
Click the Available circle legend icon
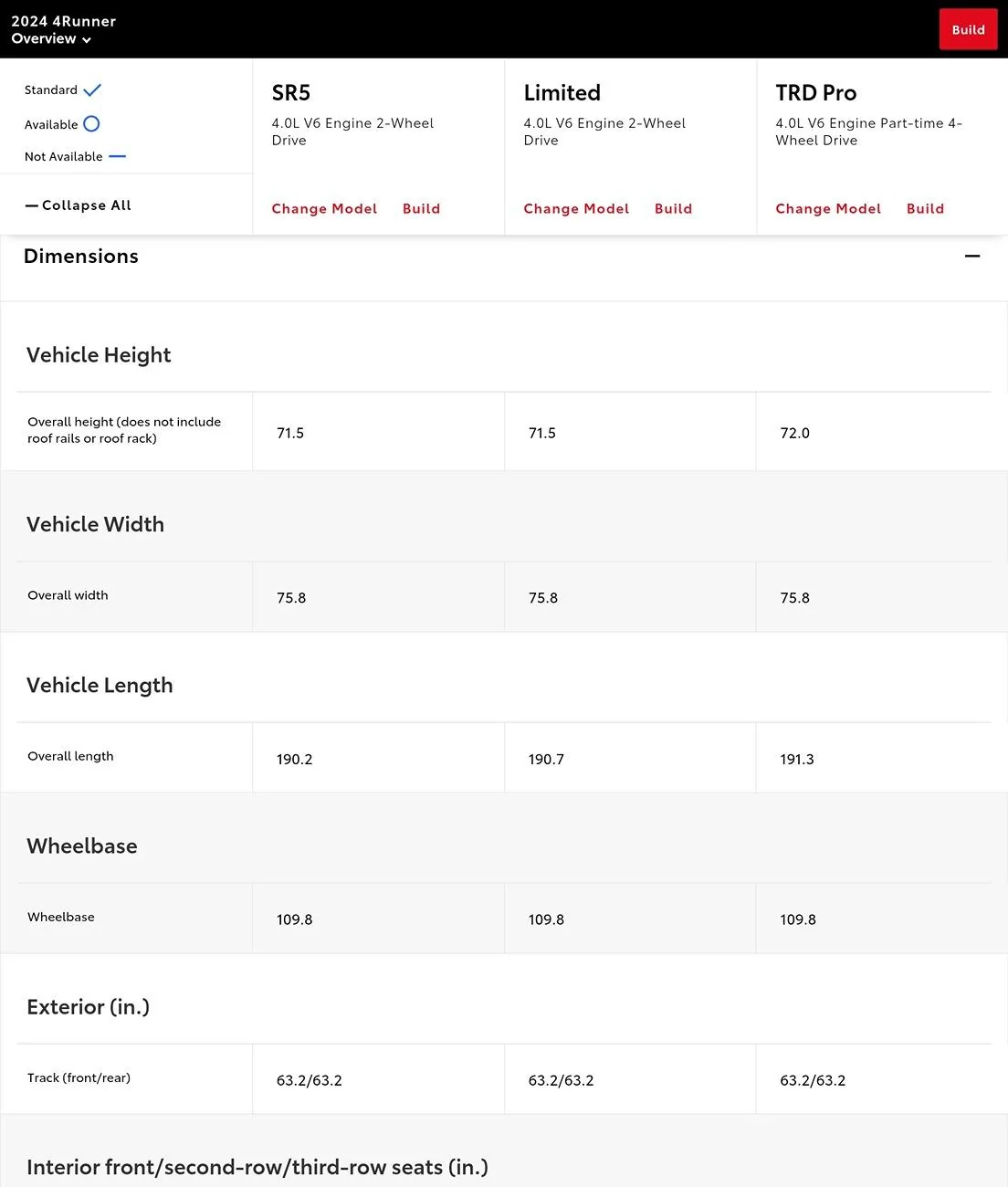91,124
